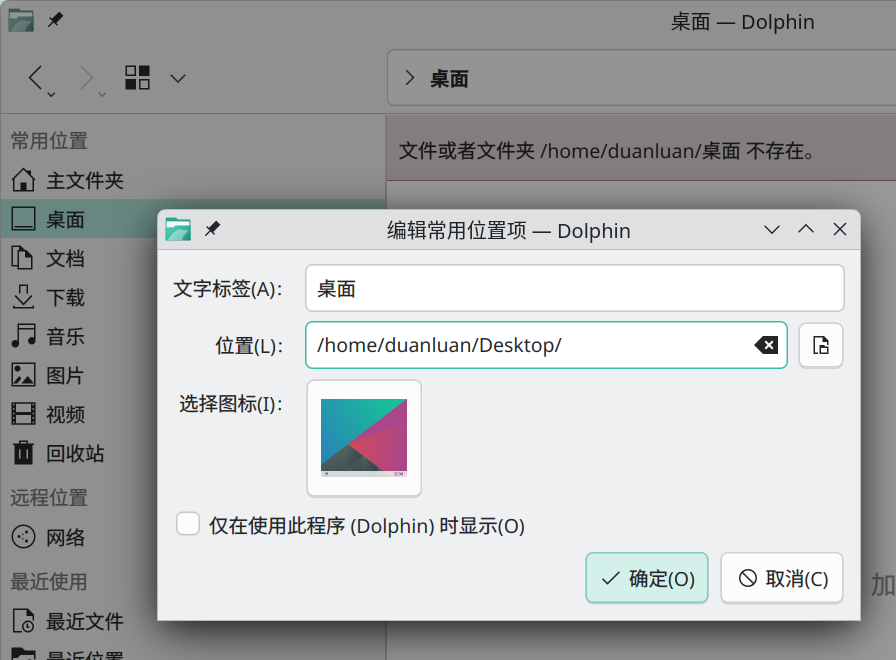Image resolution: width=896 pixels, height=660 pixels.
Task: Go back with the back arrow
Action: [x=35, y=78]
